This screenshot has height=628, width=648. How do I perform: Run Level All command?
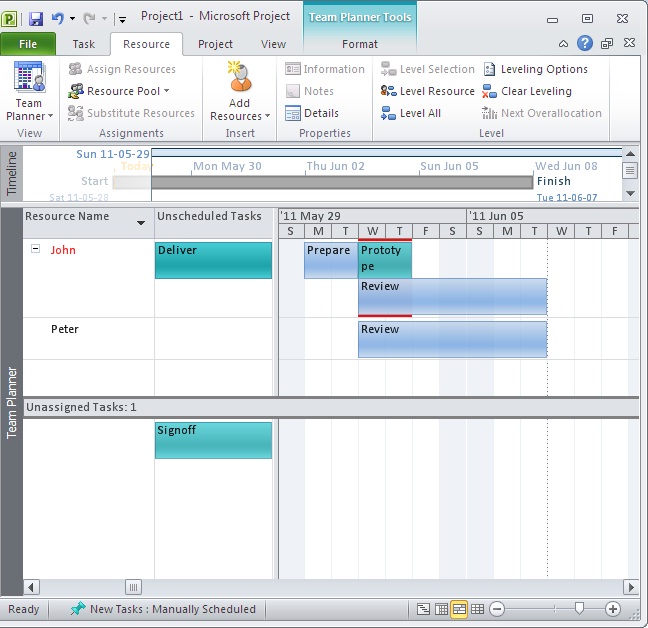411,113
